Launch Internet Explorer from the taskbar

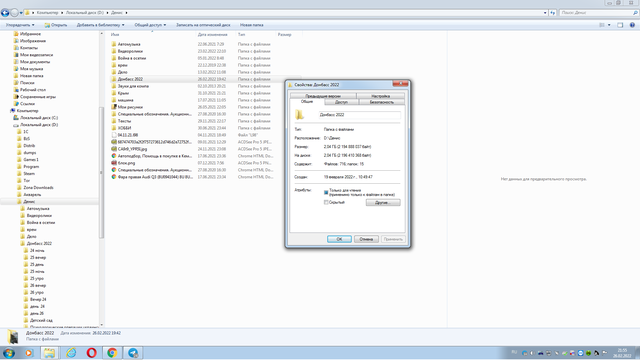click(x=71, y=353)
